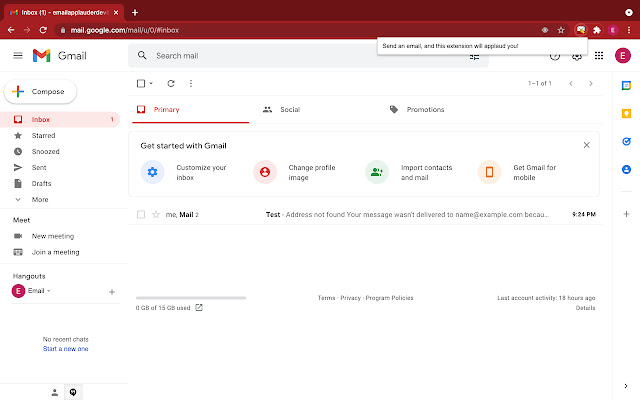Open storage management link icon
This screenshot has height=400, width=640.
[x=199, y=307]
